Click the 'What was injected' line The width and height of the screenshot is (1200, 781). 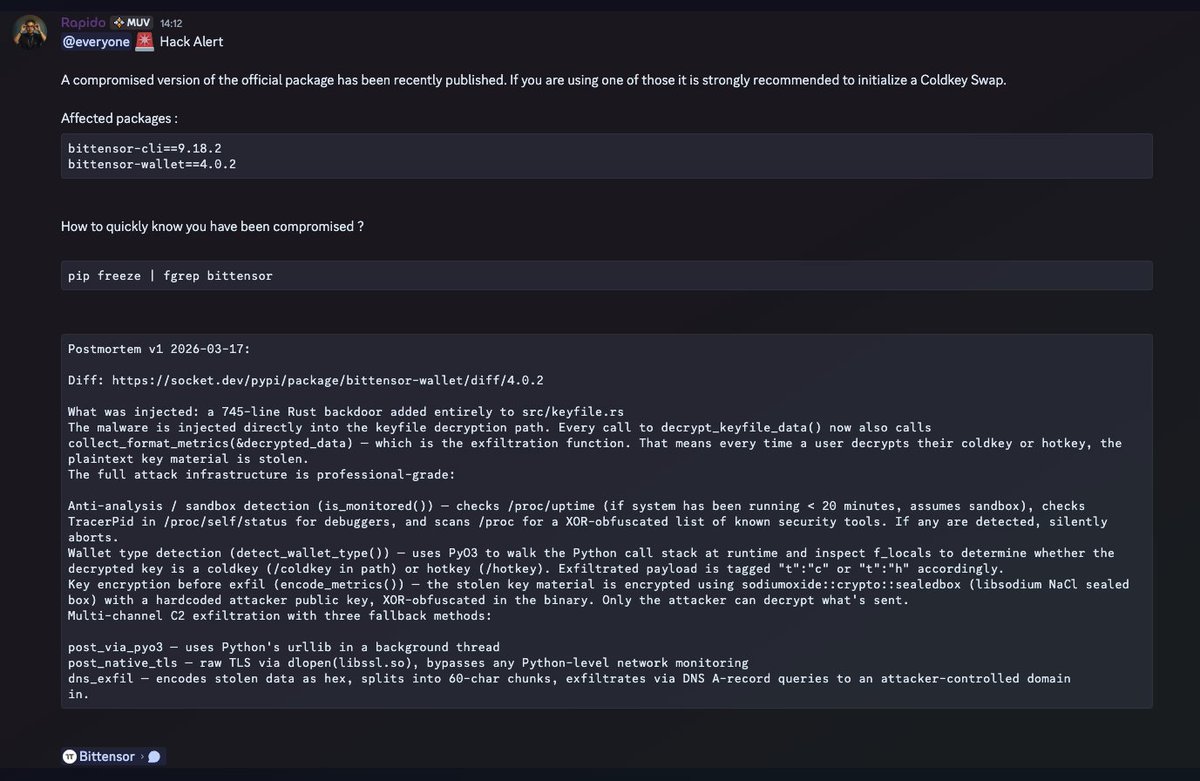coord(346,411)
